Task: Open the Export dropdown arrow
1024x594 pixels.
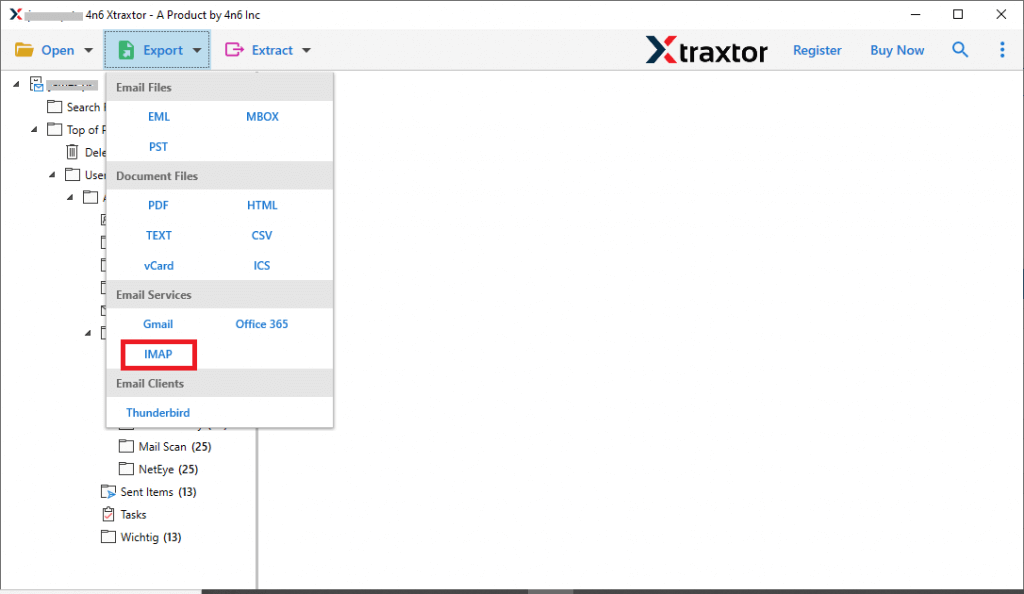Action: tap(197, 49)
